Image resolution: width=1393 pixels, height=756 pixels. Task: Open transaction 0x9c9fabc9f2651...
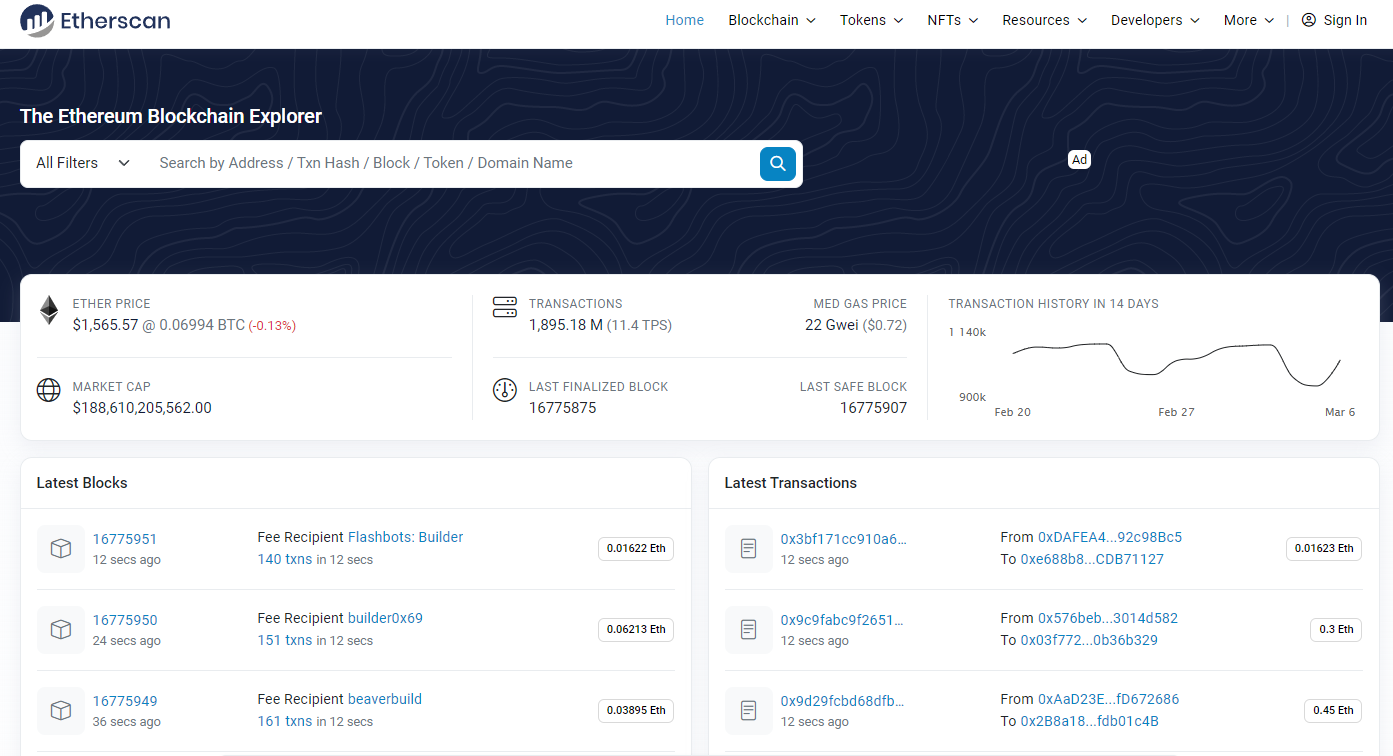tap(842, 620)
